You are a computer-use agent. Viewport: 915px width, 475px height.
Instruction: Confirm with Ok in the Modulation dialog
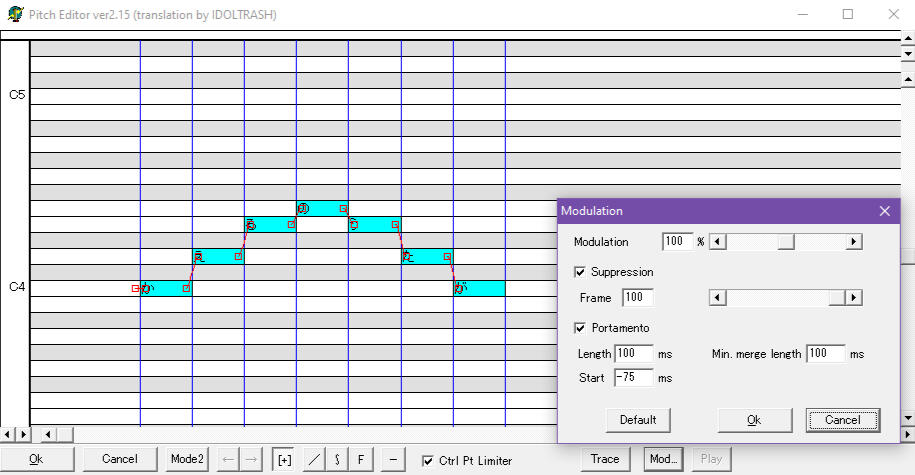coord(754,420)
